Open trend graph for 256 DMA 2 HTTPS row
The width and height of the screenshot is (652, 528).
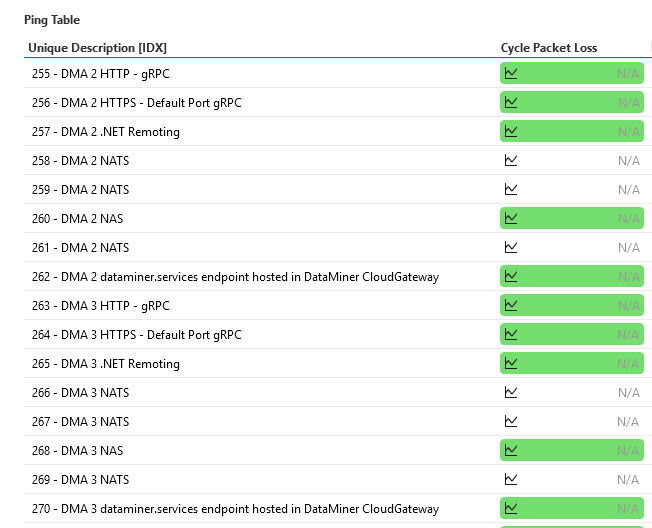coord(511,102)
